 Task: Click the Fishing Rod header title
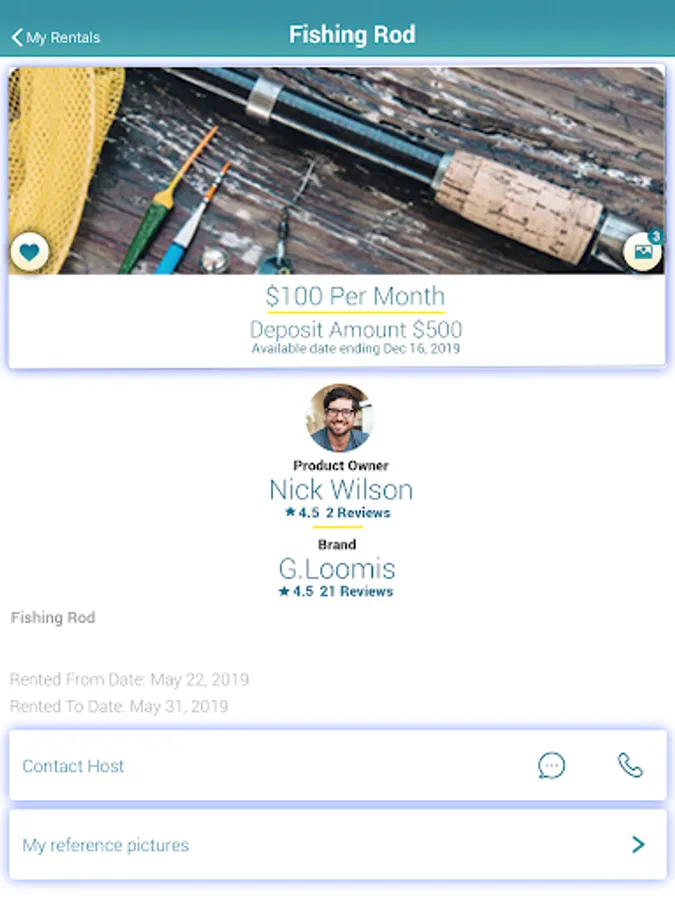click(x=352, y=34)
